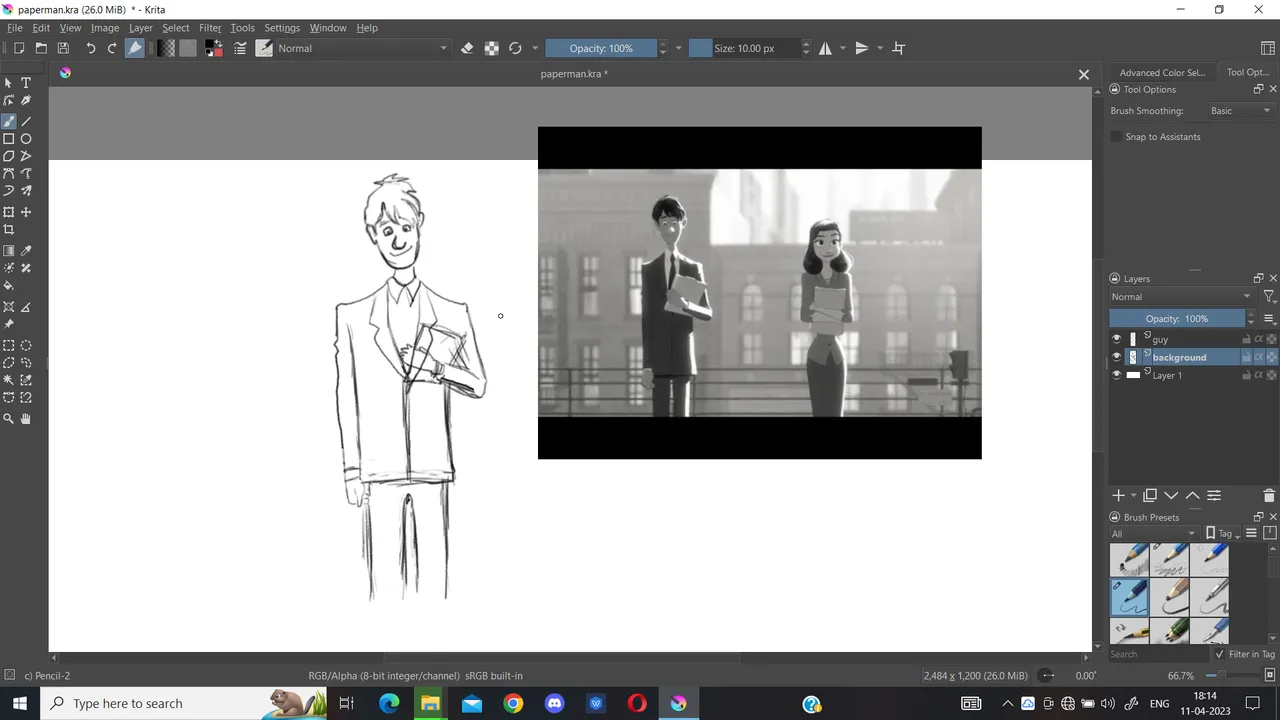Redo the last undone action
The image size is (1280, 720).
[x=112, y=48]
